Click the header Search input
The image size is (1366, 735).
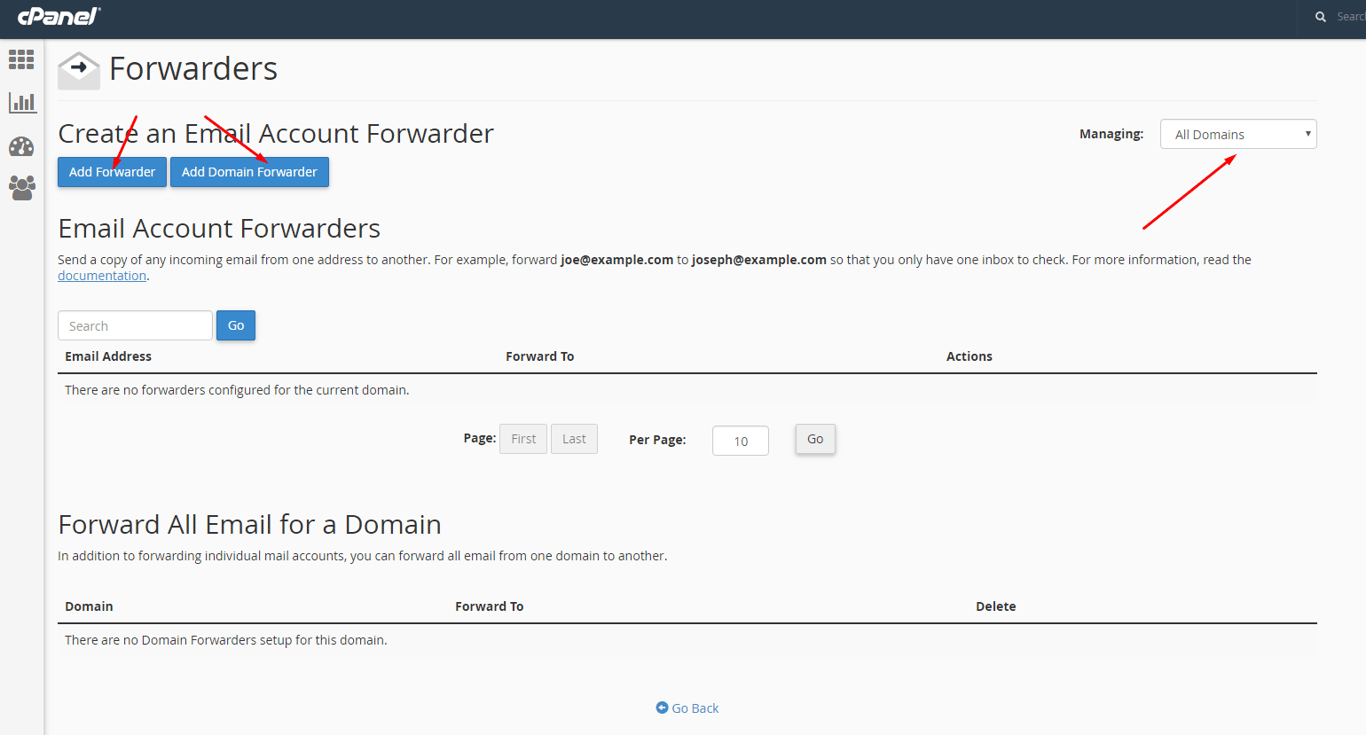pyautogui.click(x=1350, y=17)
